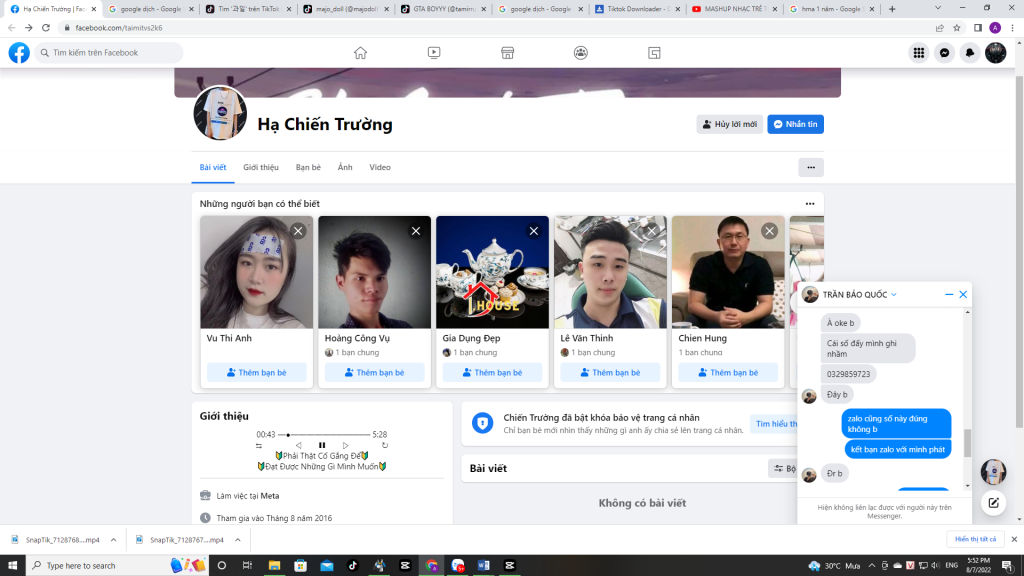The image size is (1024, 576).
Task: Open the Messenger icon in top bar
Action: (x=944, y=53)
